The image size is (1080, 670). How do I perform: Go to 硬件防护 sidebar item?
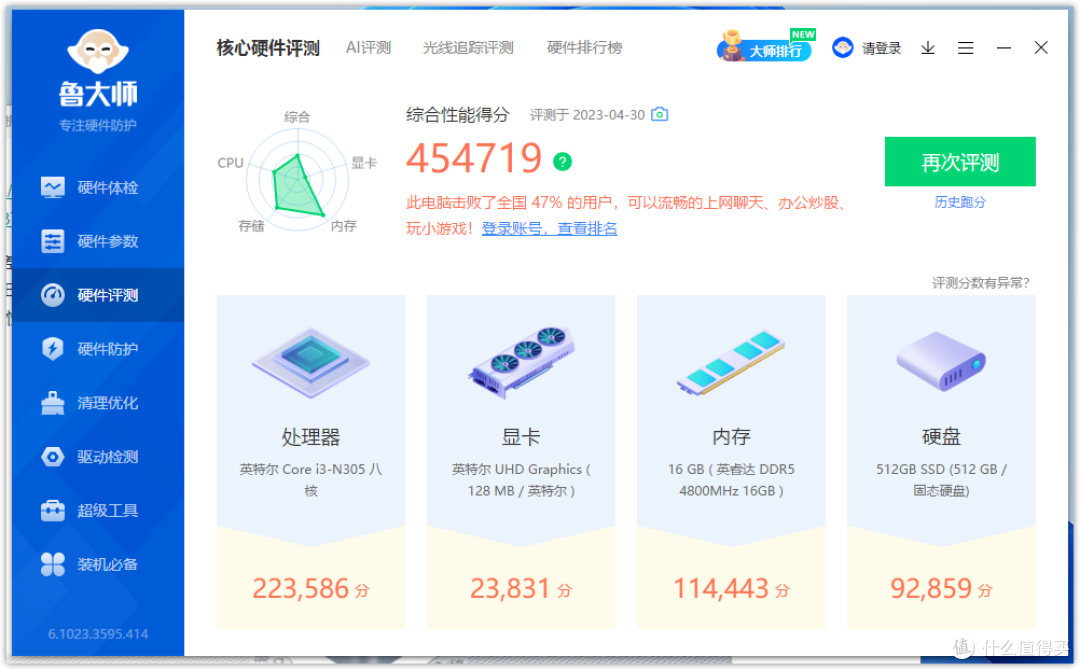98,348
